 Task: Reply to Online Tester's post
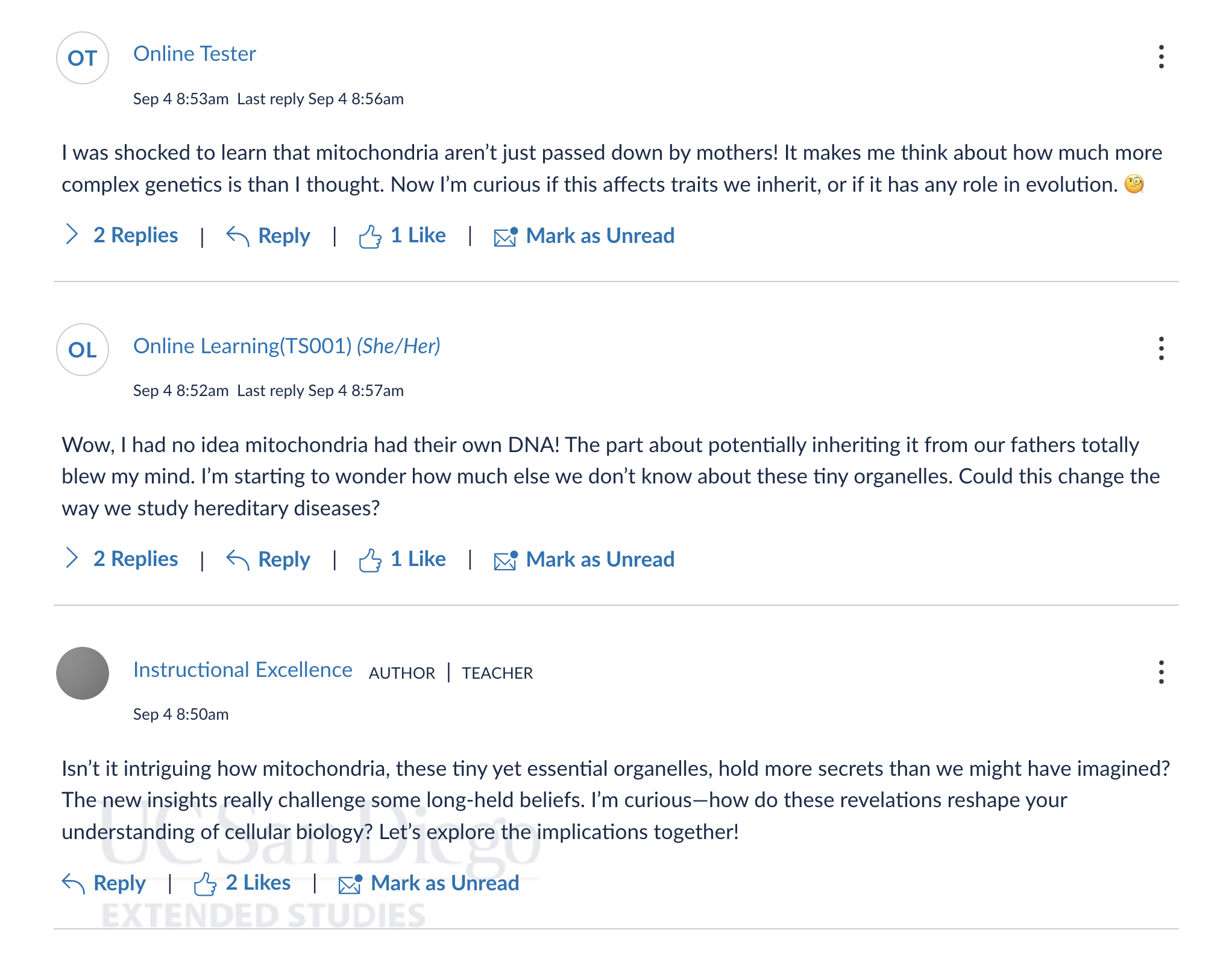pyautogui.click(x=268, y=236)
